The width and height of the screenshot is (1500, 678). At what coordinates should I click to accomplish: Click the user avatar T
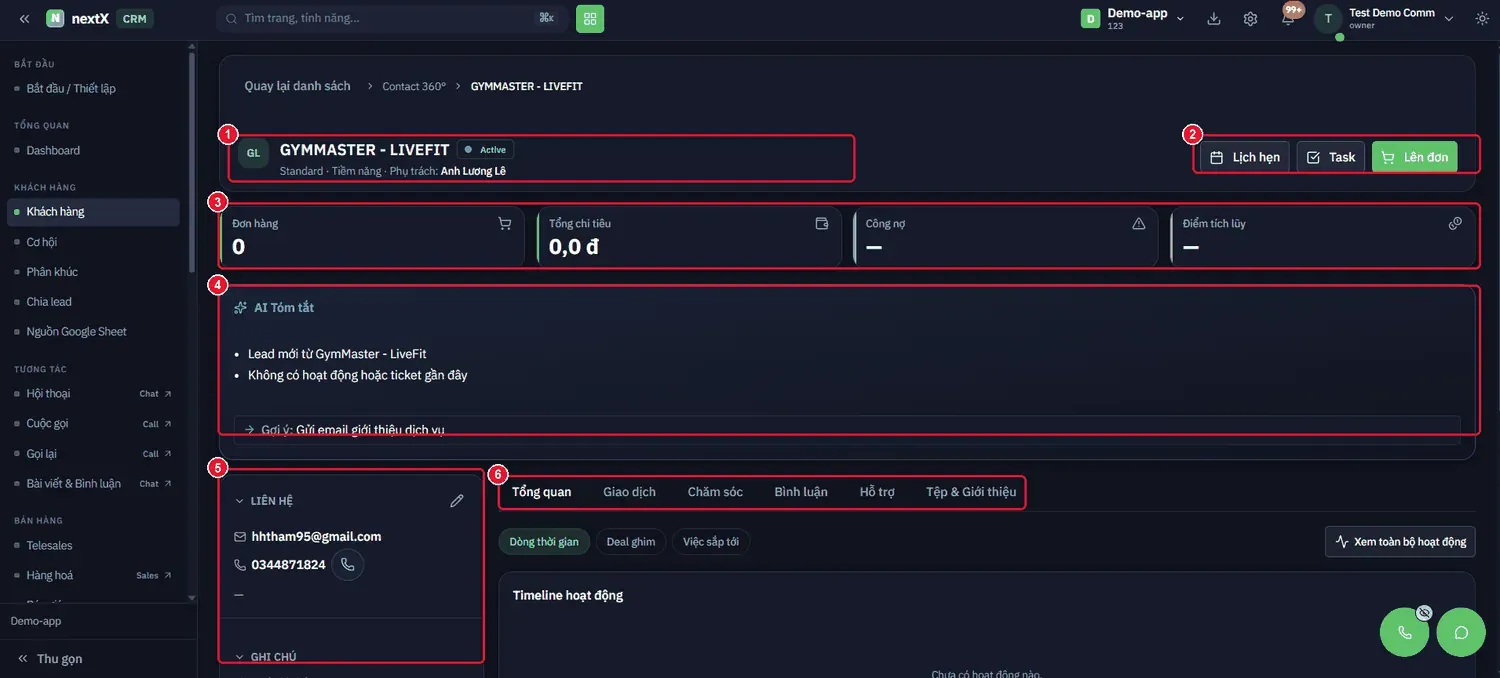[x=1328, y=18]
